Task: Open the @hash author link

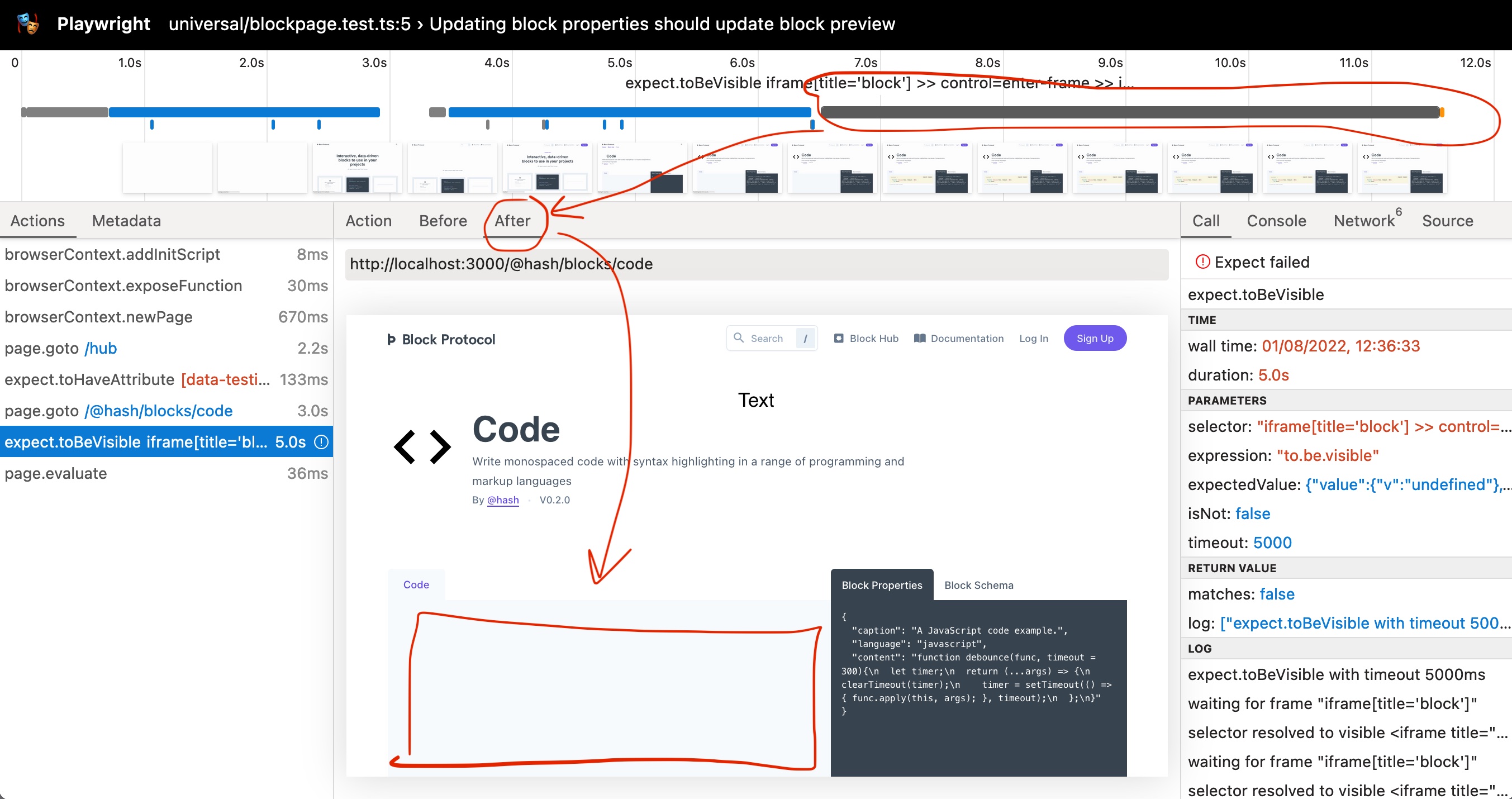Action: pyautogui.click(x=502, y=500)
